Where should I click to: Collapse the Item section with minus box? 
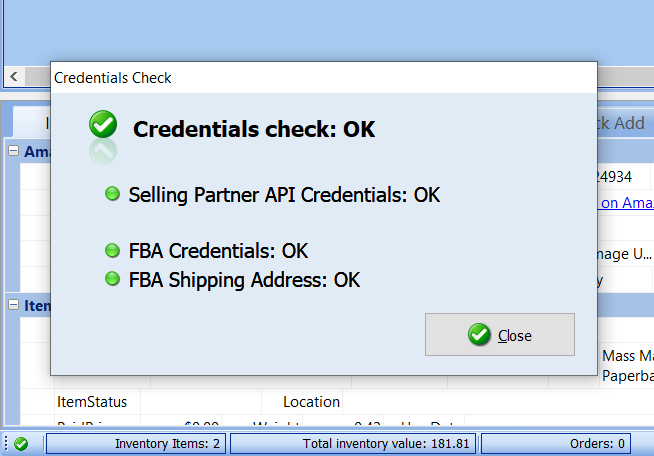(x=13, y=305)
